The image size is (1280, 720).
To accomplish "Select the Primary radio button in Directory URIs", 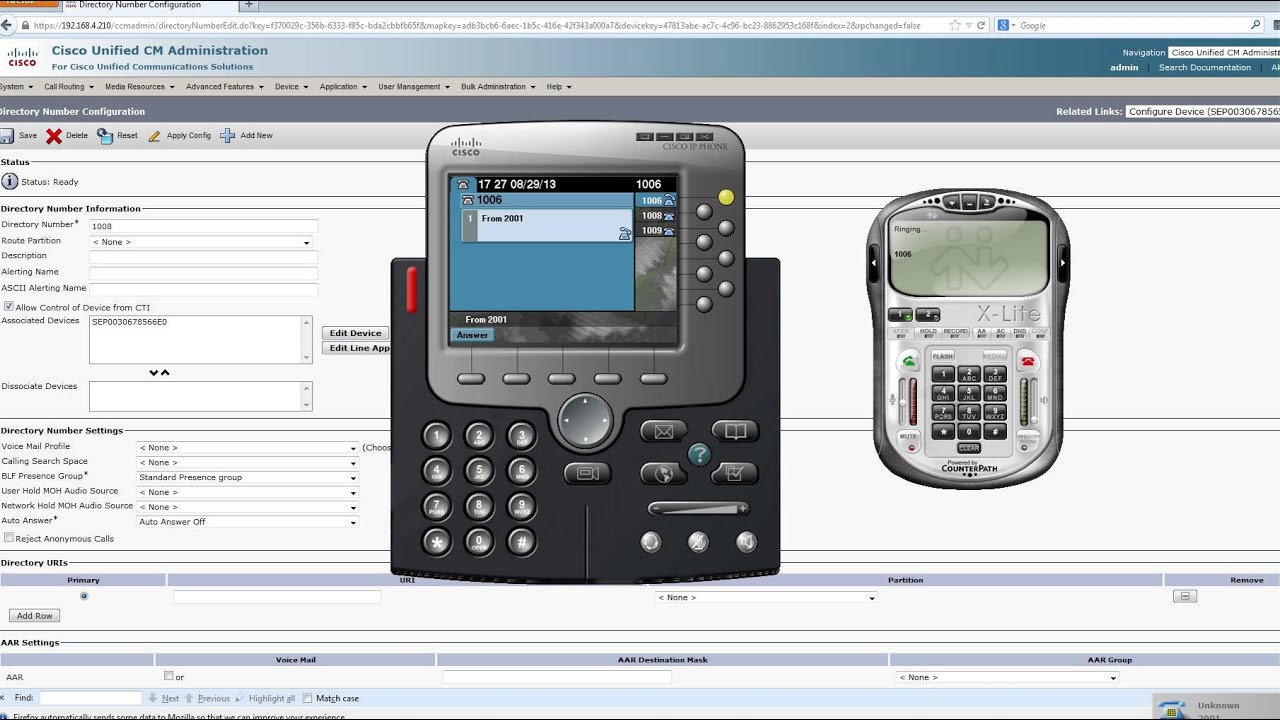I will tap(83, 596).
